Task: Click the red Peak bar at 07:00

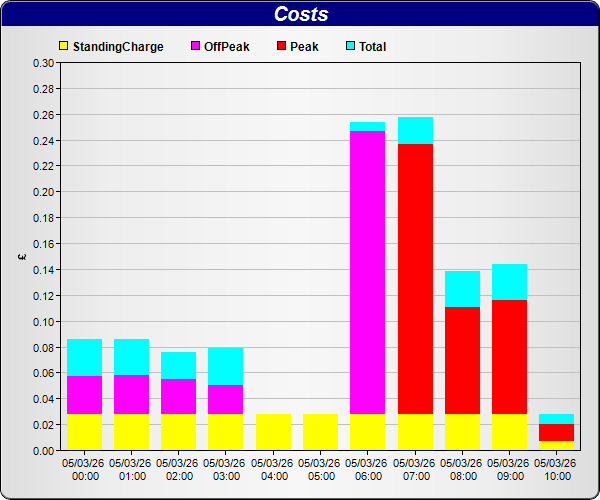Action: (x=415, y=279)
